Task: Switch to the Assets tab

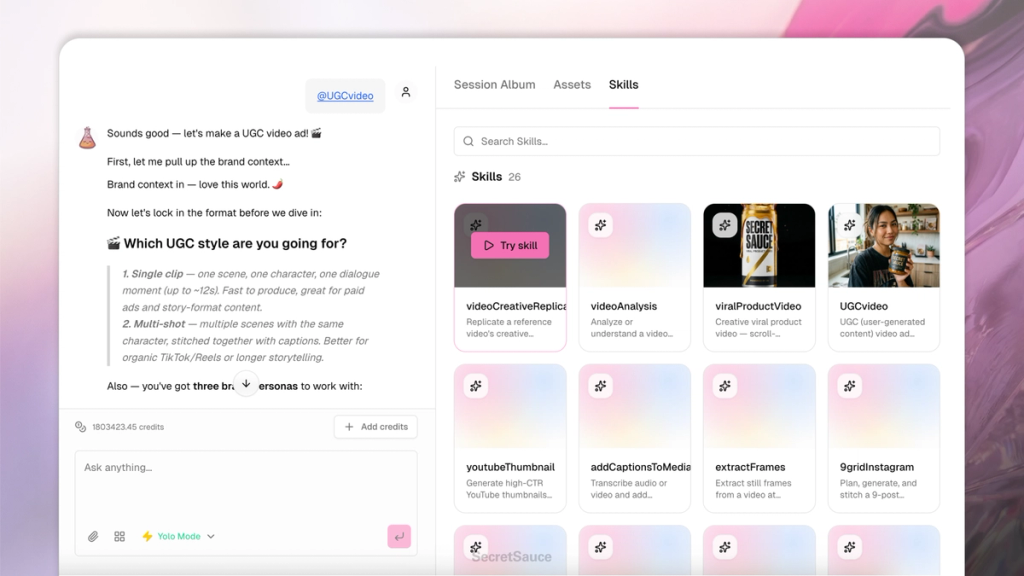Action: (571, 85)
